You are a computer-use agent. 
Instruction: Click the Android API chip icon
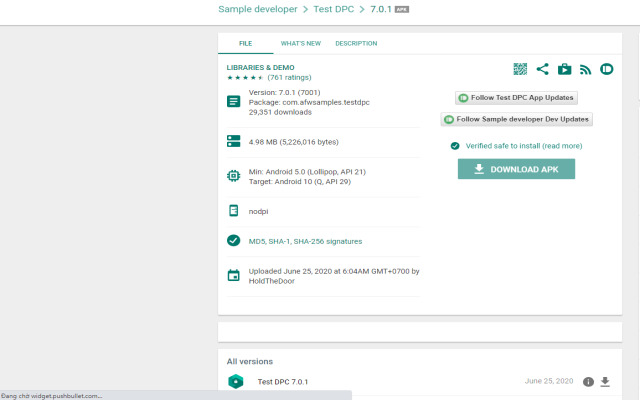click(x=233, y=176)
